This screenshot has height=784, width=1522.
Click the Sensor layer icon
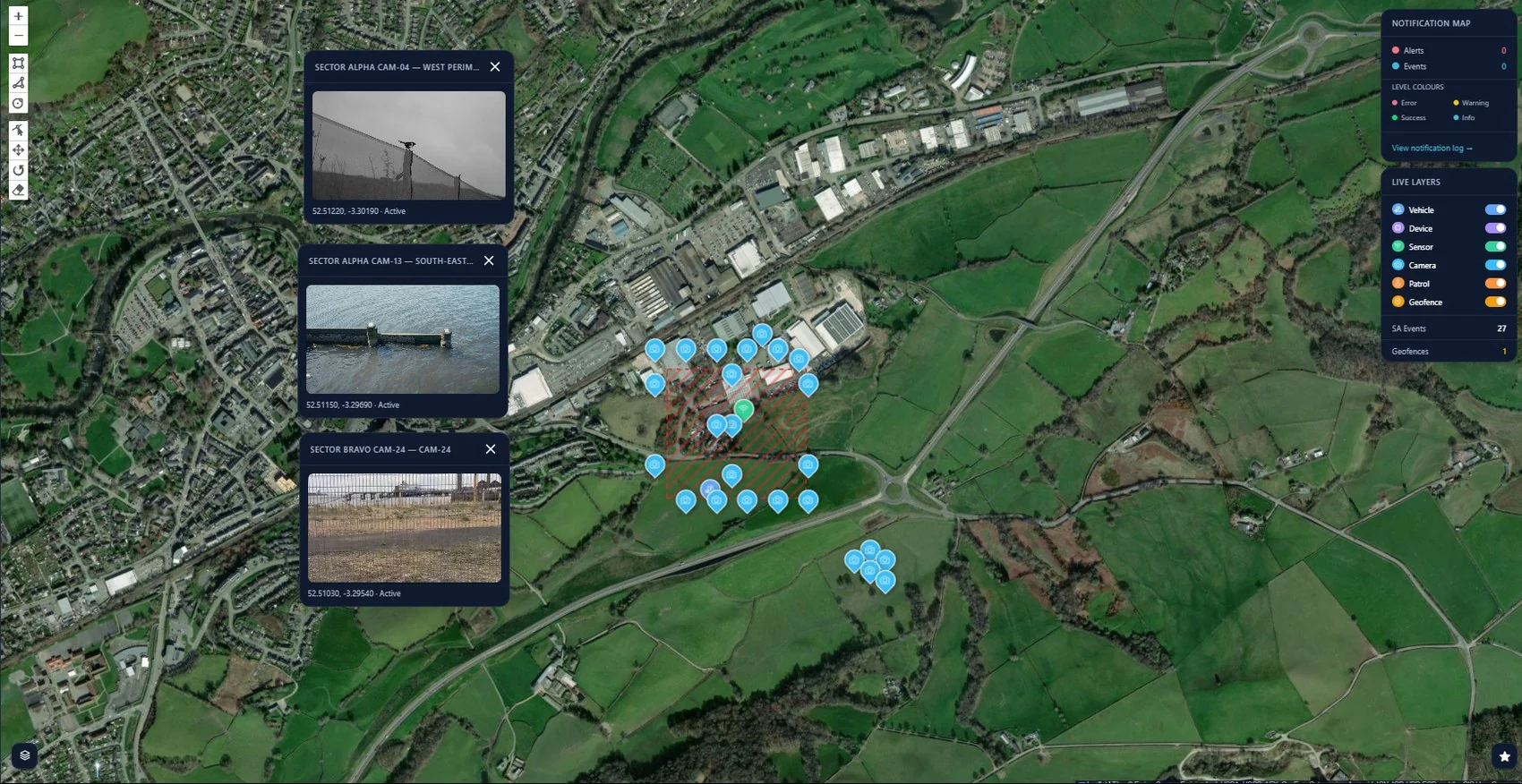[x=1398, y=246]
